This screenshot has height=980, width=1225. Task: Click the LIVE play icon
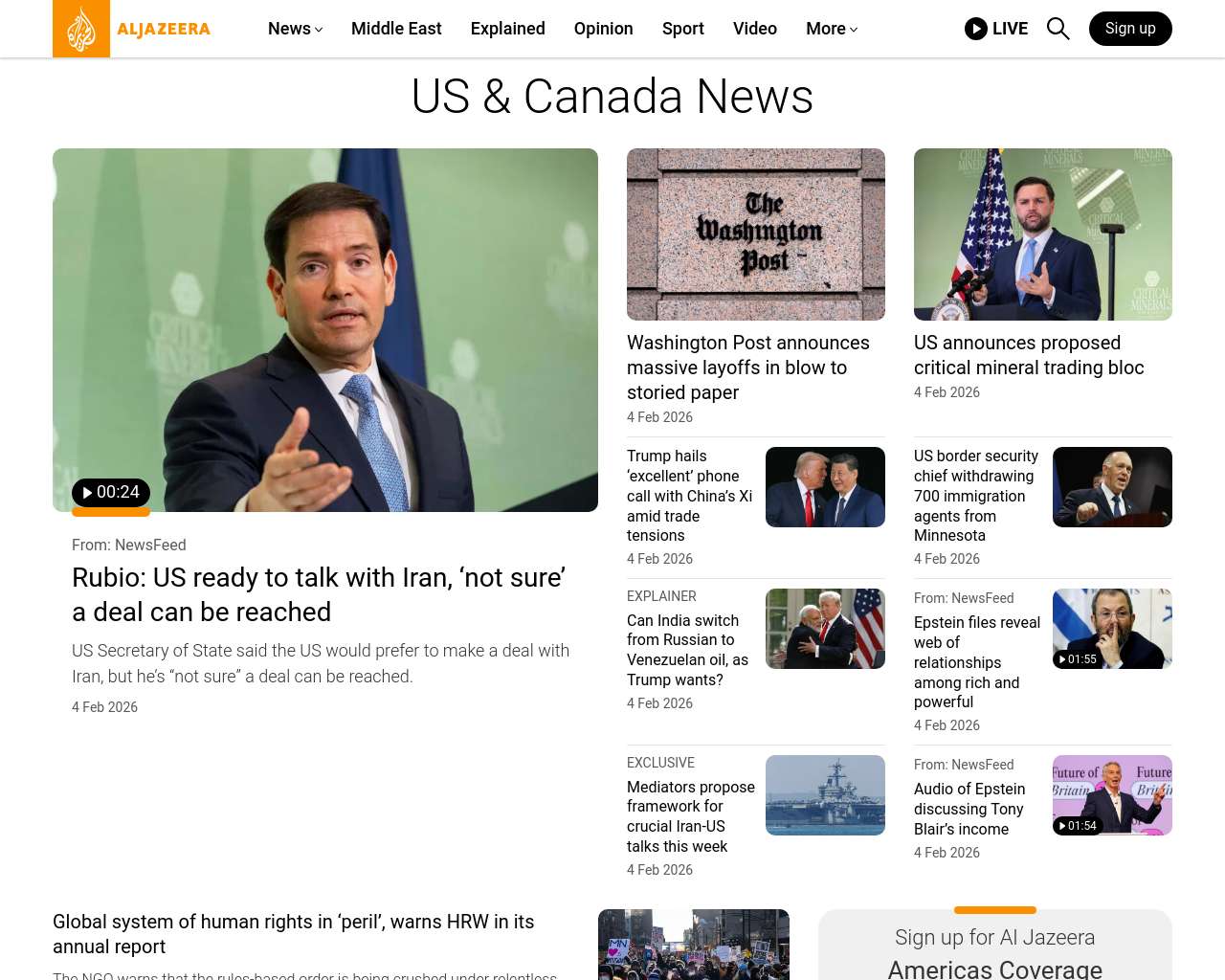(x=975, y=29)
